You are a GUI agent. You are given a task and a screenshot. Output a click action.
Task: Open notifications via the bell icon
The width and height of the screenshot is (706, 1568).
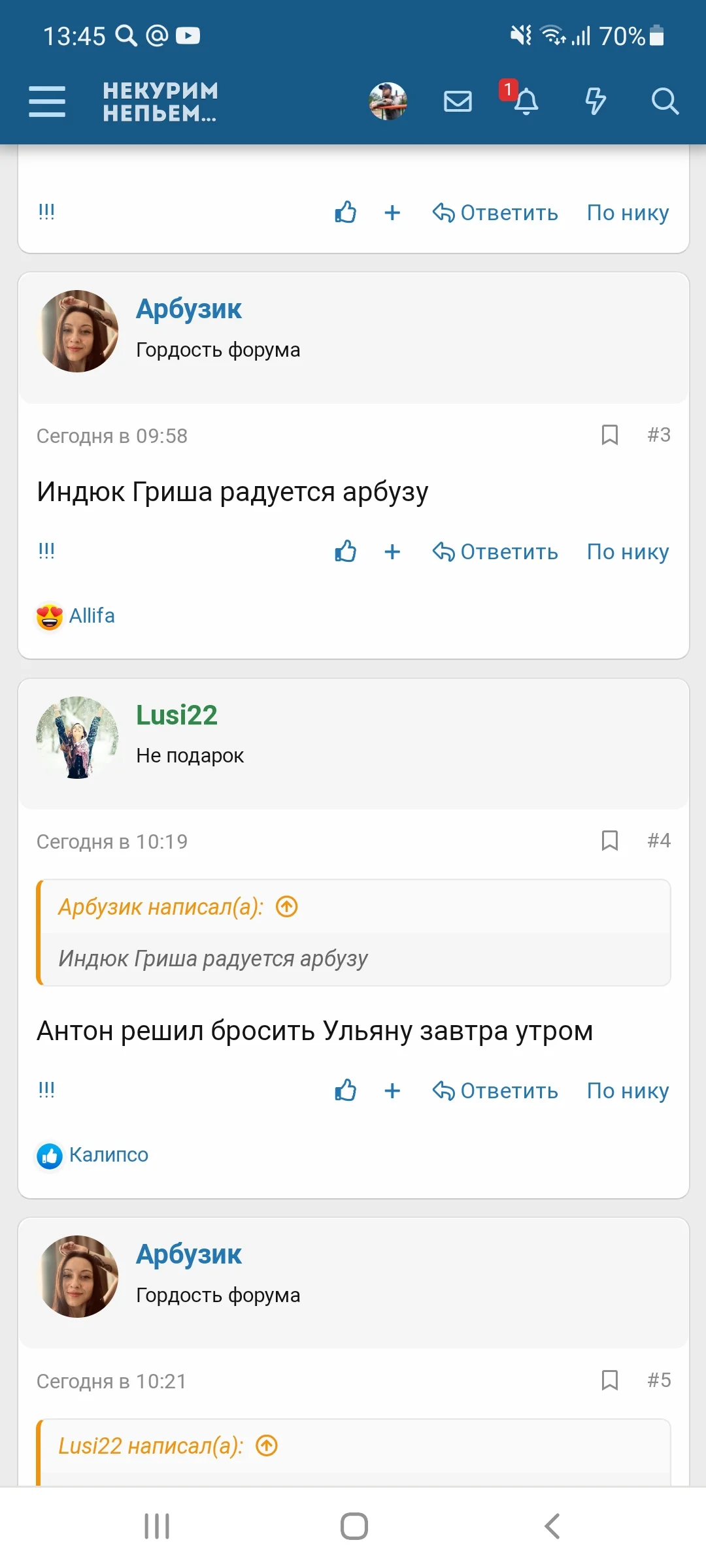pos(526,102)
